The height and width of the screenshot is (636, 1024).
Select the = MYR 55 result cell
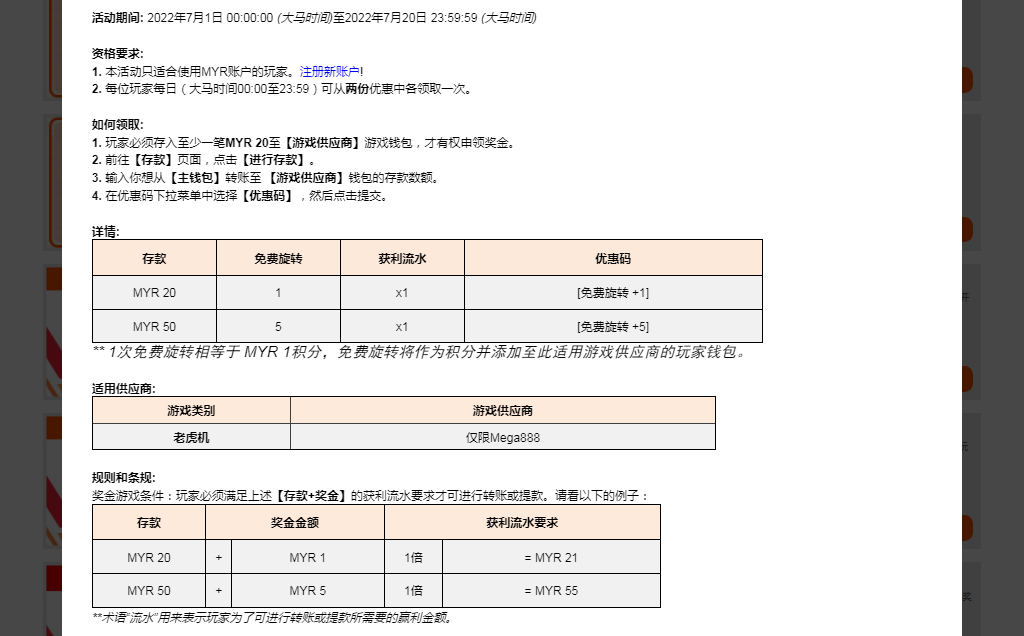click(x=551, y=590)
